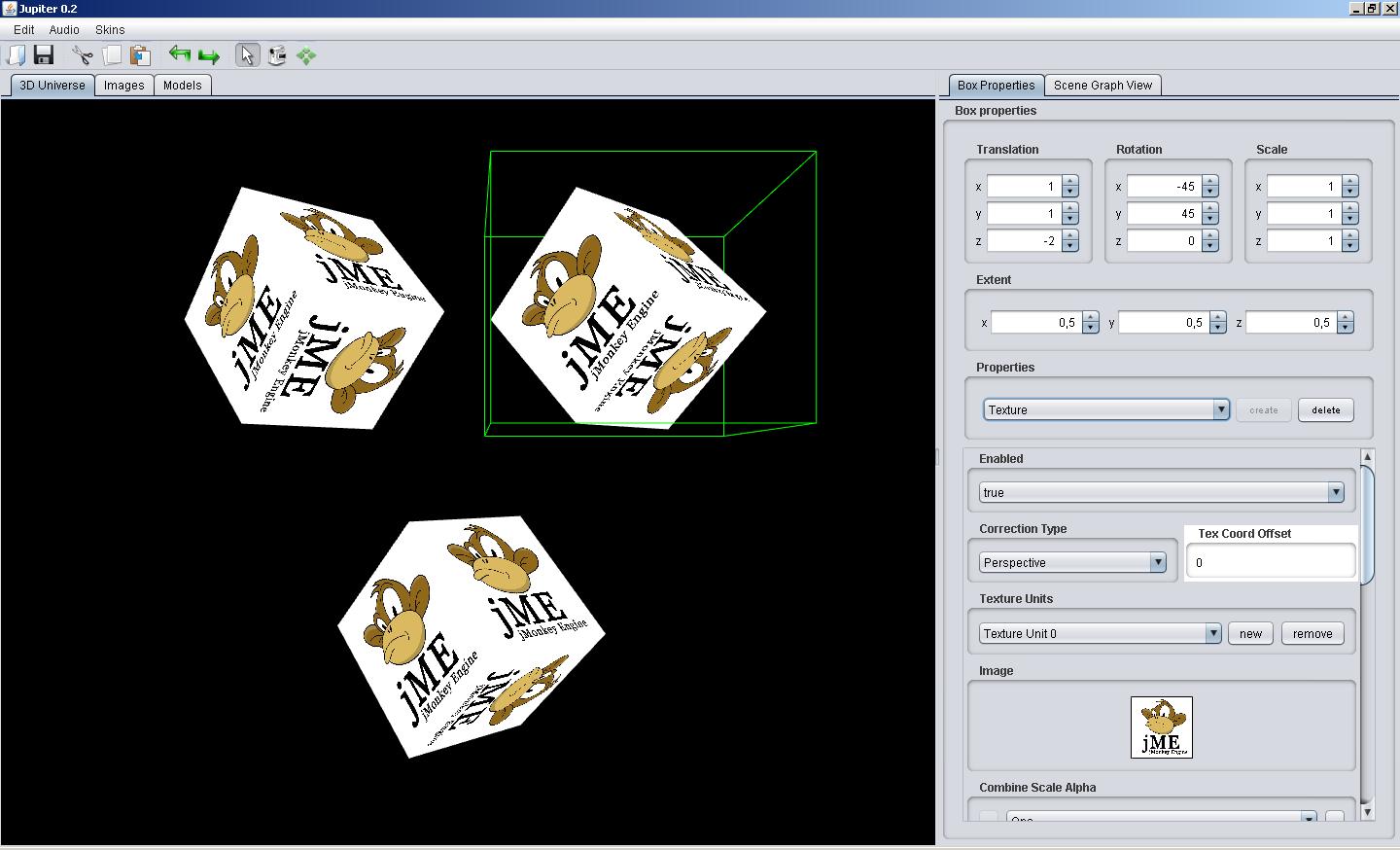Viewport: 1400px width, 850px height.
Task: Open the Audio menu
Action: (x=64, y=29)
